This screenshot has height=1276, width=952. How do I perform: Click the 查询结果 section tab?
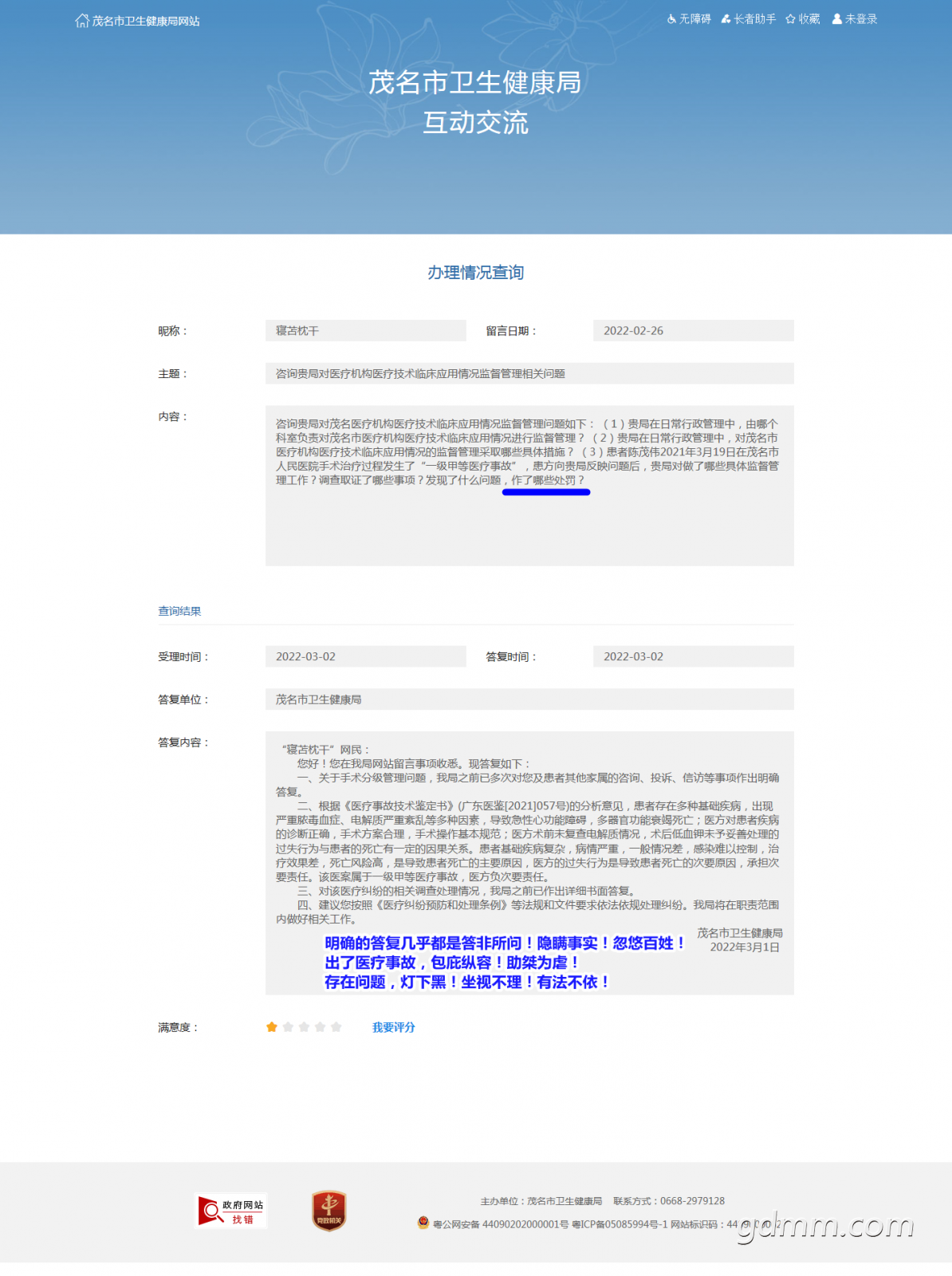(179, 611)
